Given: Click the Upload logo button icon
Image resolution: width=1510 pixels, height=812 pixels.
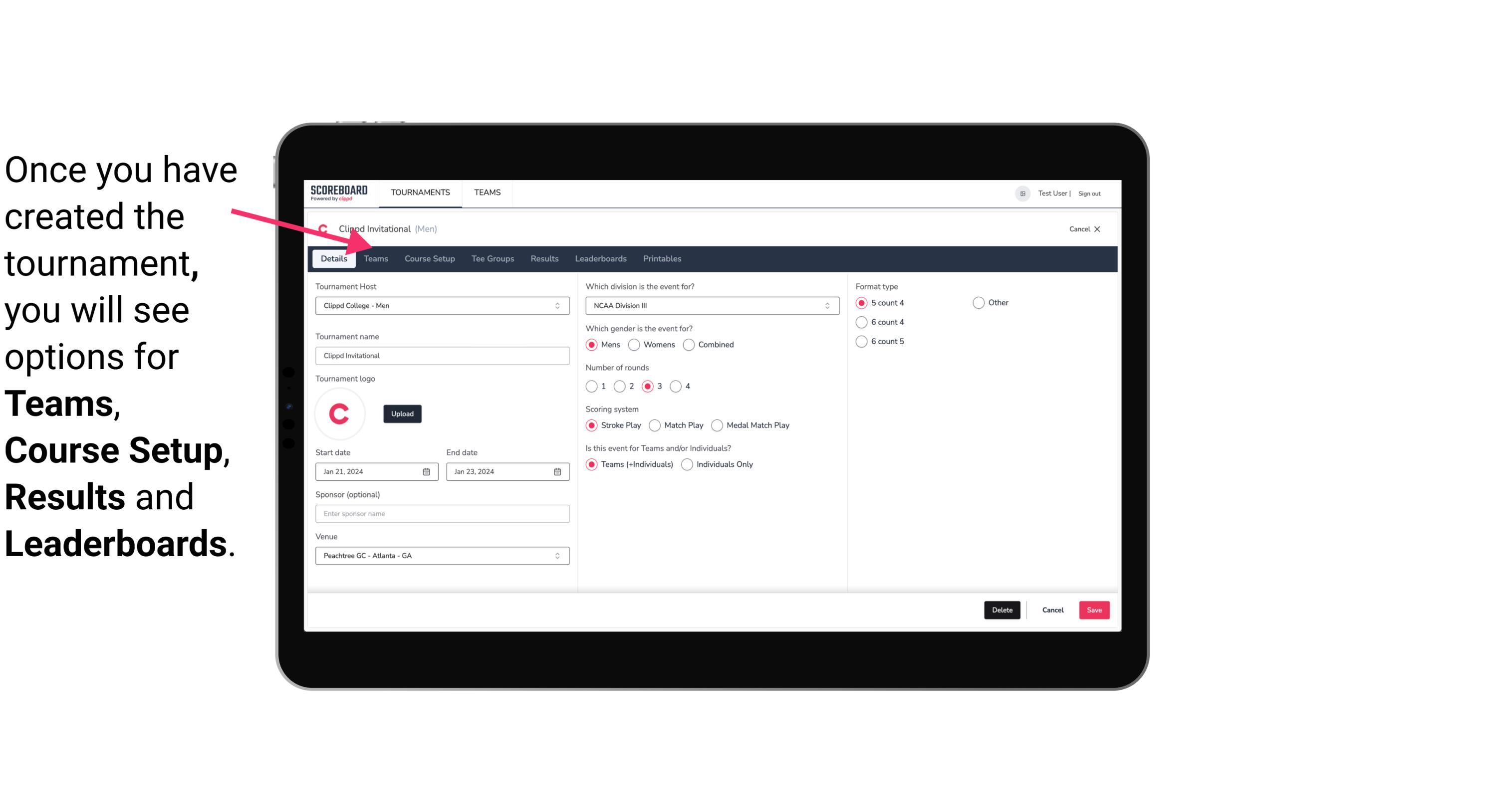Looking at the screenshot, I should 402,413.
